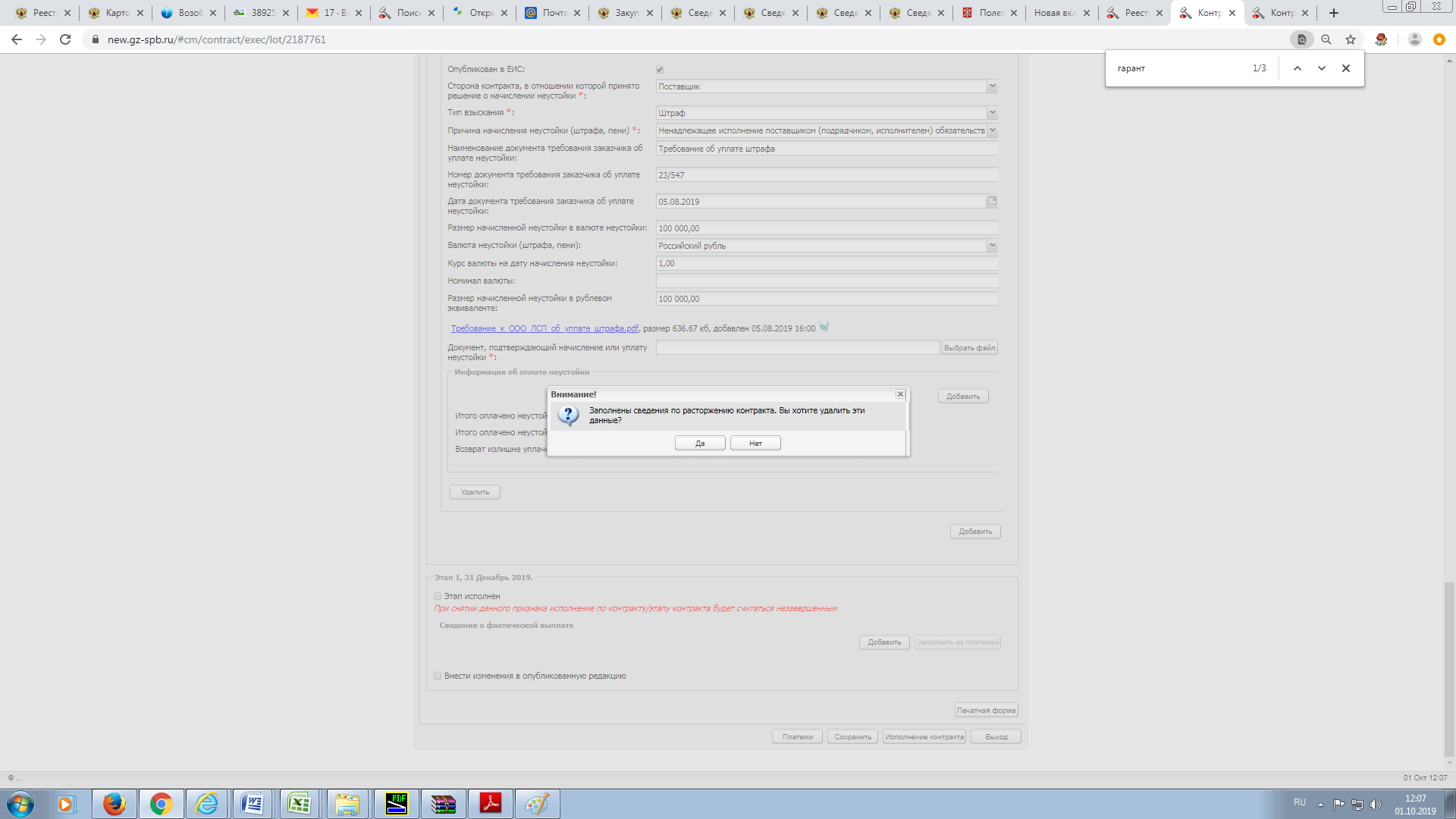The width and height of the screenshot is (1456, 819).
Task: Expand the 'Тип взыскания' dropdown
Action: 992,113
